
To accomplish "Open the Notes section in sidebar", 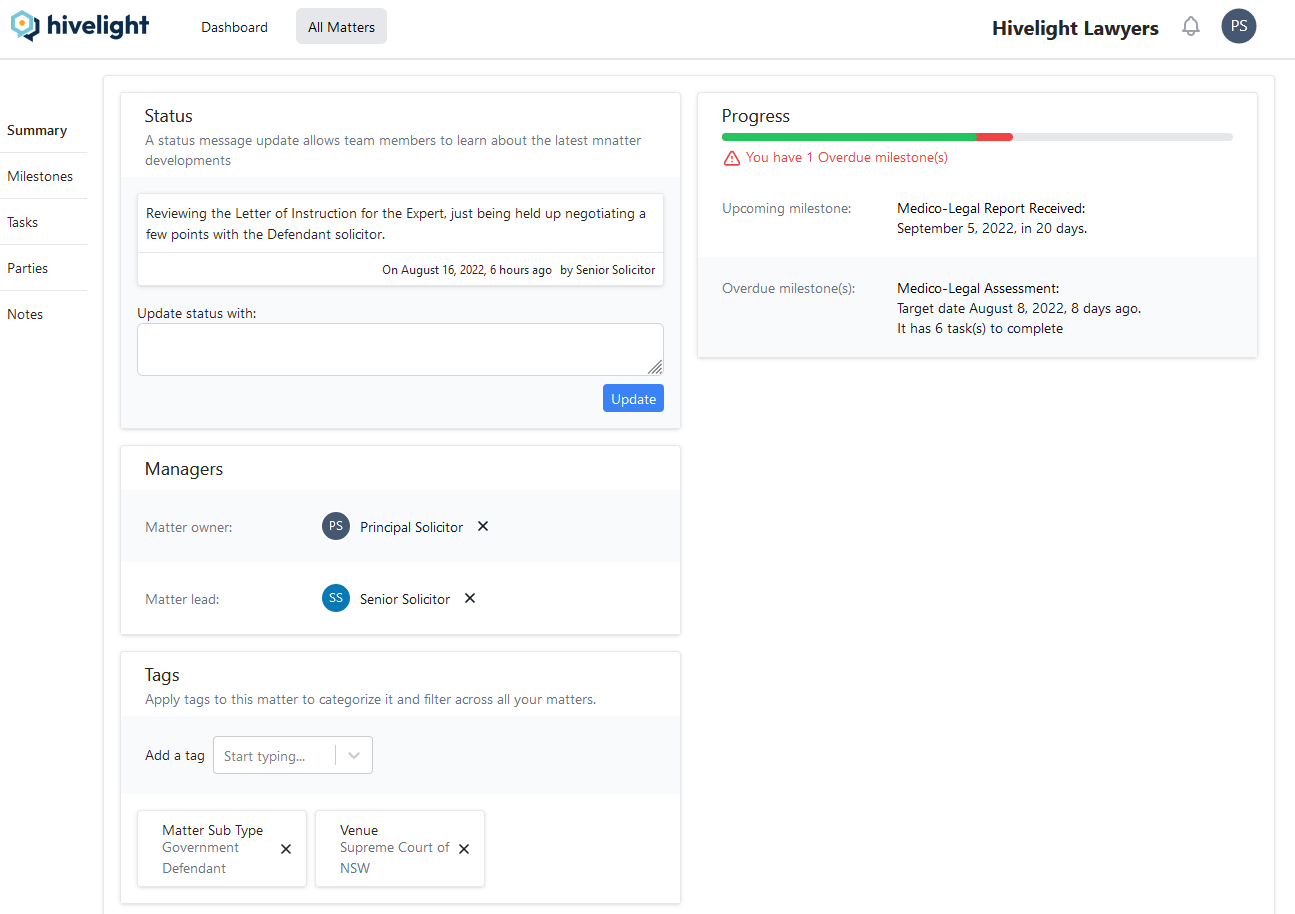I will [25, 314].
